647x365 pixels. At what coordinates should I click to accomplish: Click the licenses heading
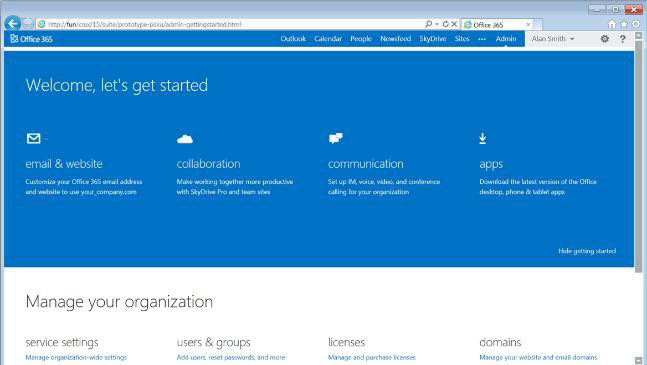click(x=347, y=342)
